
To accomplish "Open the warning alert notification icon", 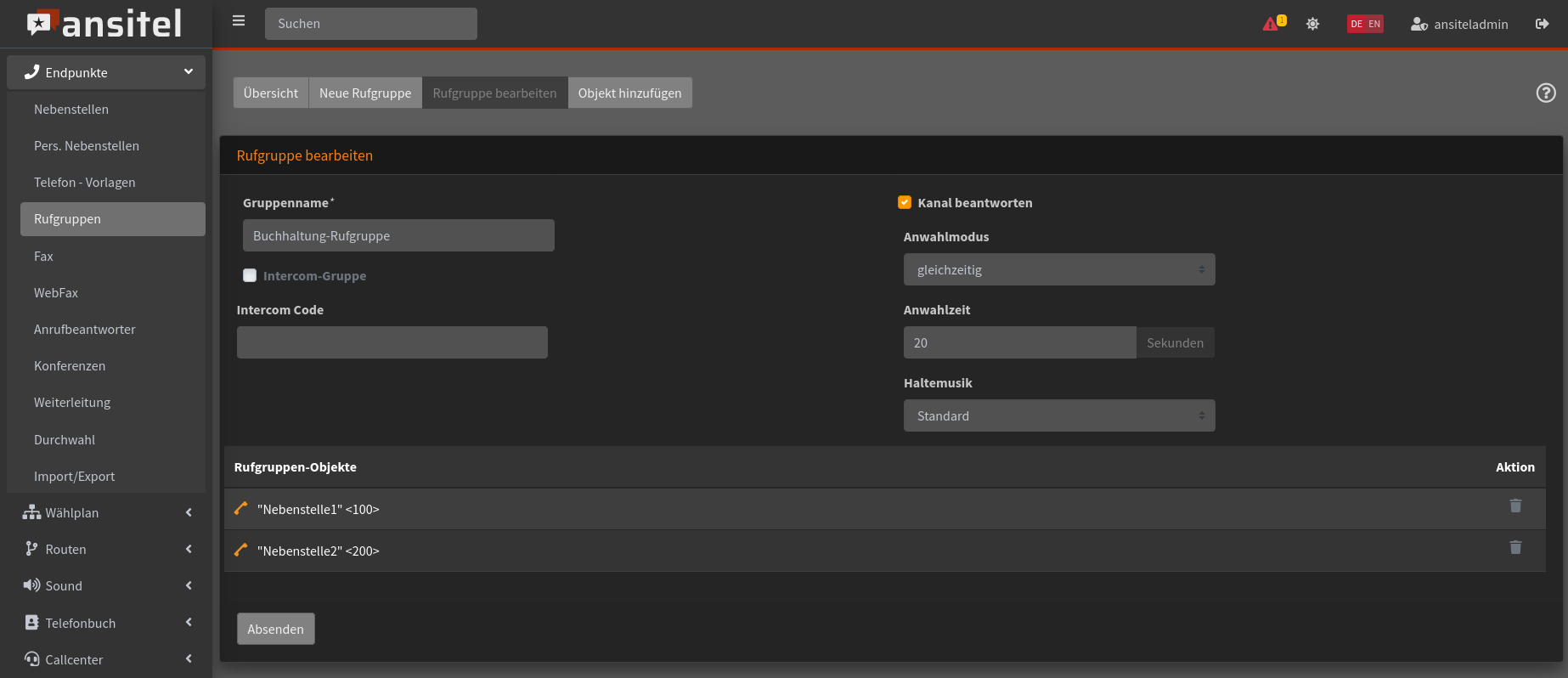I will point(1272,24).
